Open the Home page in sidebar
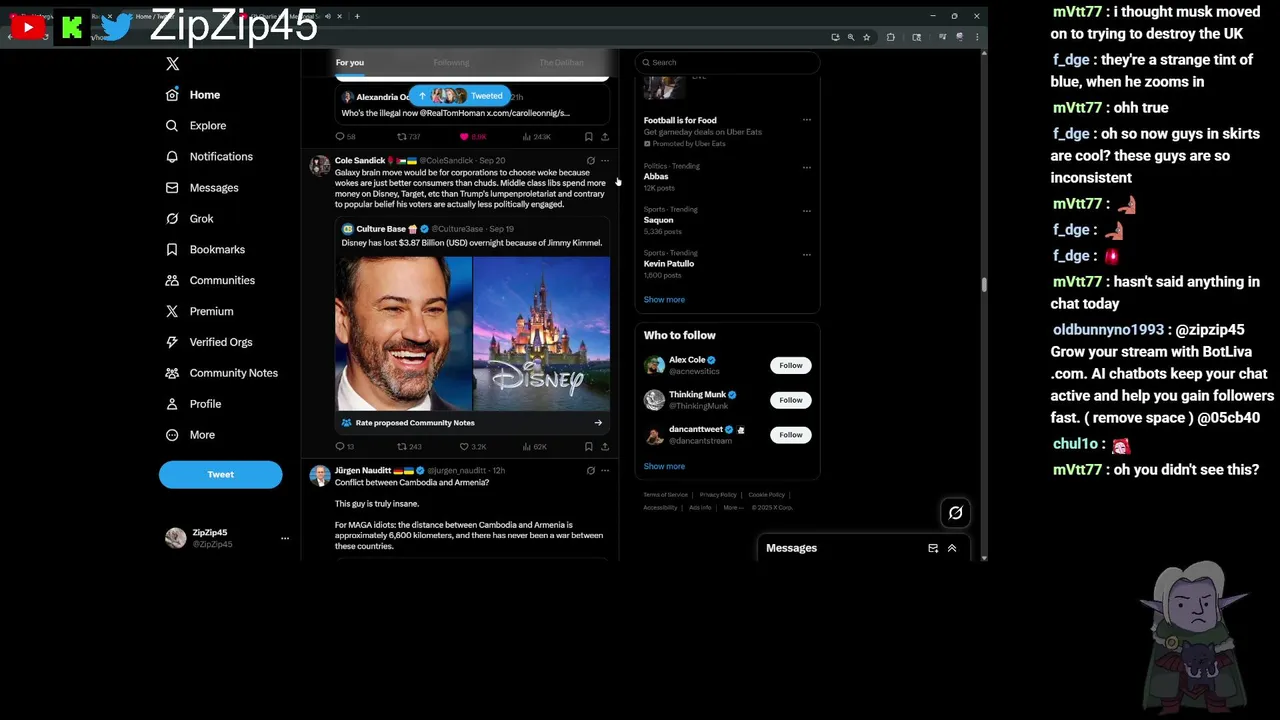1280x720 pixels. 193,95
